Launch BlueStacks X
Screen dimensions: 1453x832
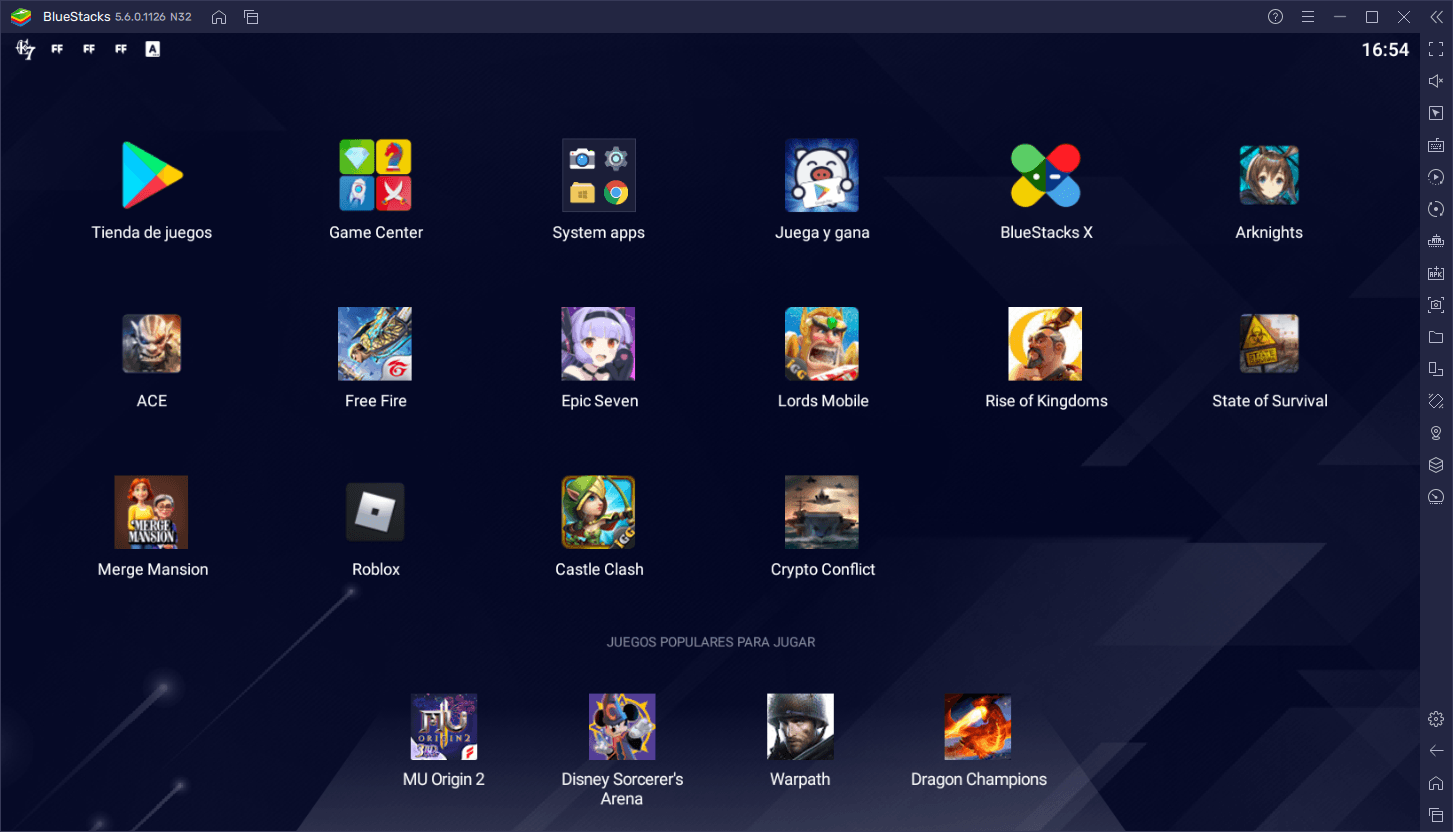pos(1046,175)
